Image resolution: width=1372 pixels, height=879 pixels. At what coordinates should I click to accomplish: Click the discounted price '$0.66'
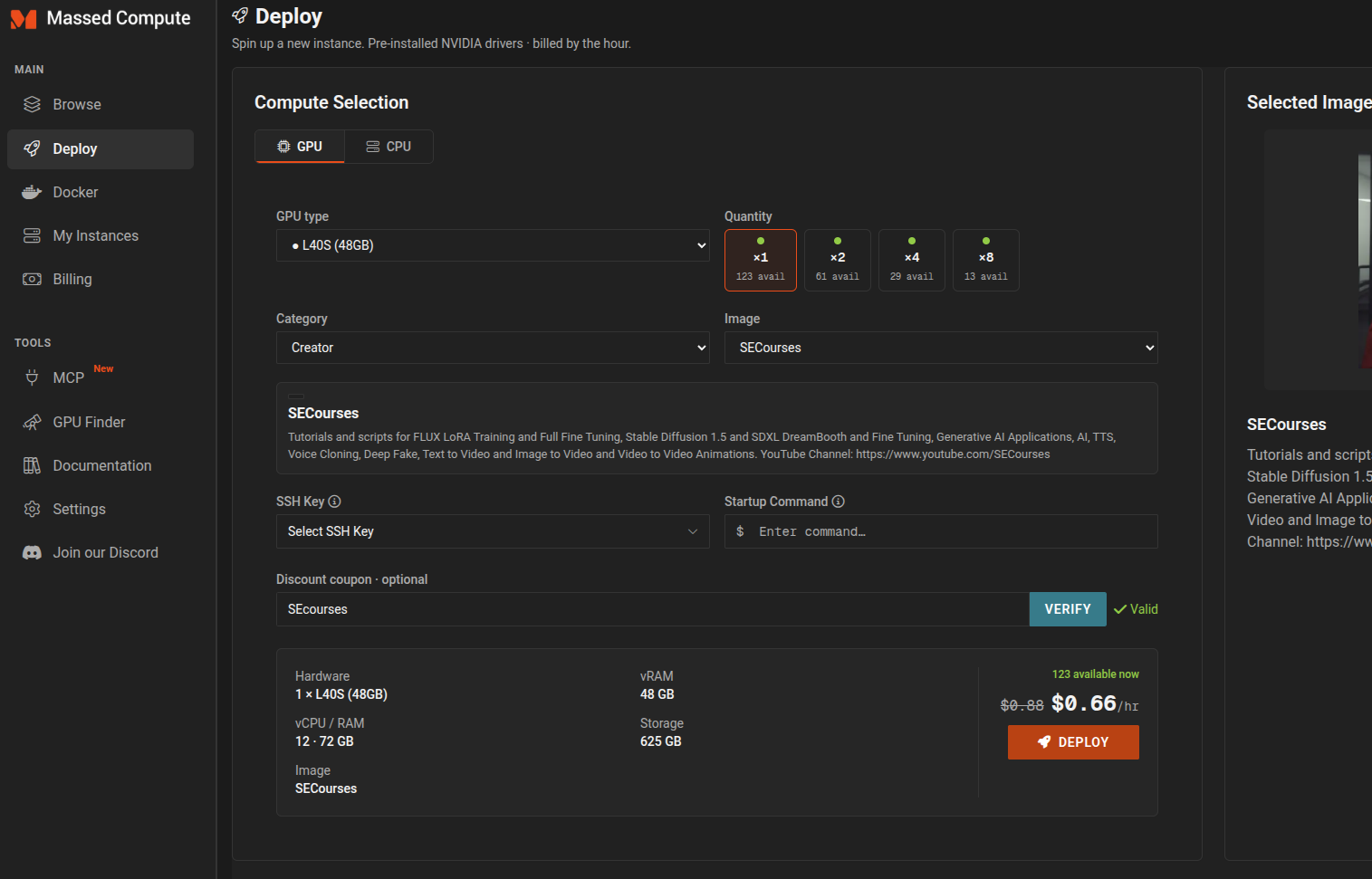[x=1084, y=703]
